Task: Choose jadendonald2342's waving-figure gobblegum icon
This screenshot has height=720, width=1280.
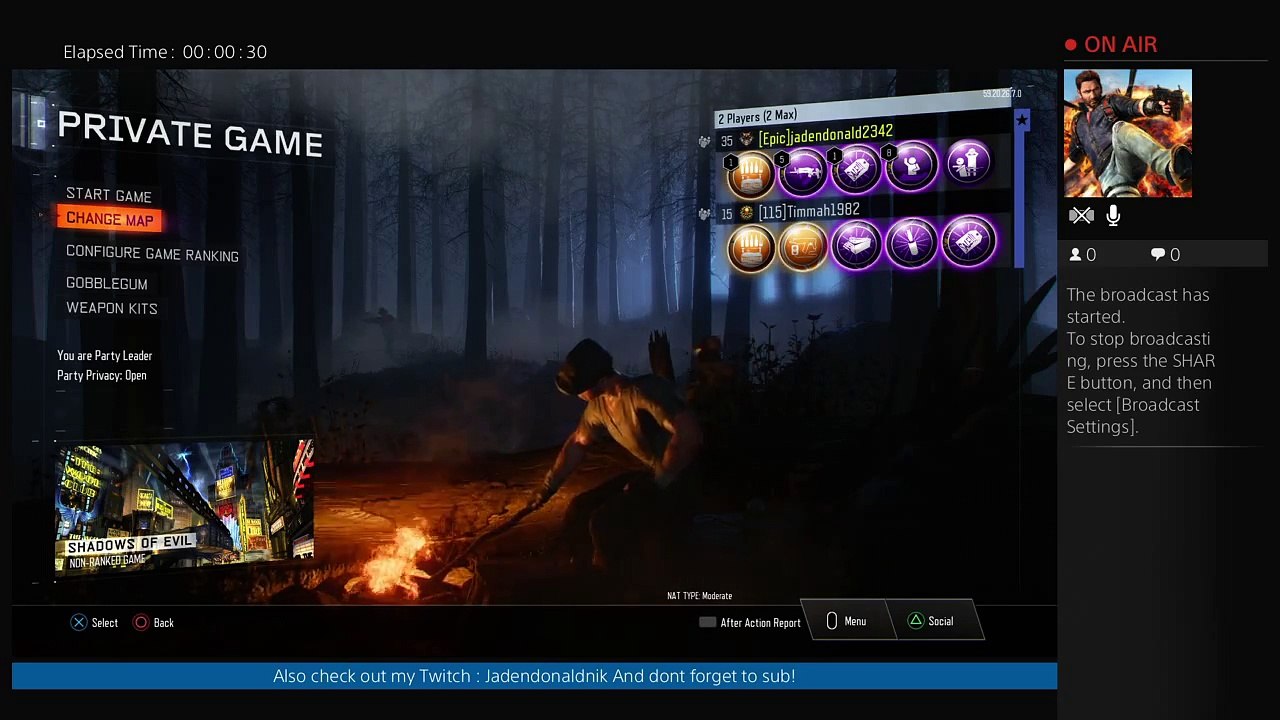Action: [912, 166]
